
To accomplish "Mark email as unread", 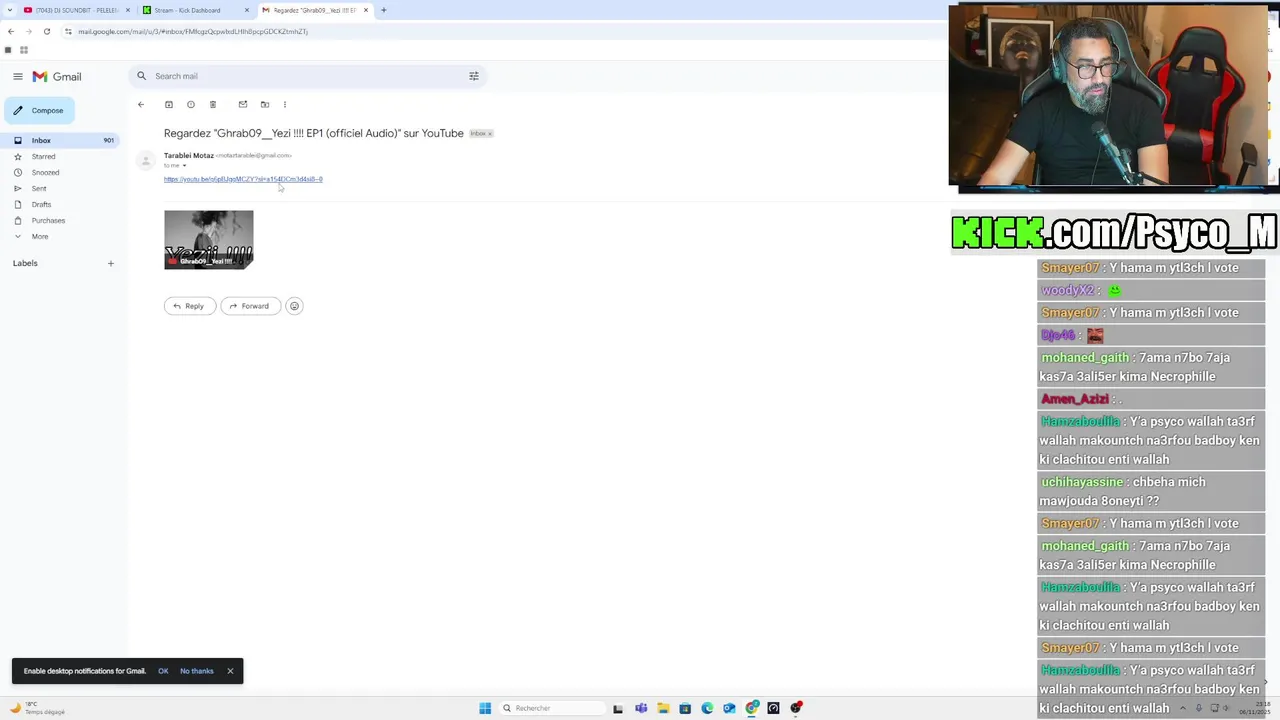I will [x=242, y=104].
